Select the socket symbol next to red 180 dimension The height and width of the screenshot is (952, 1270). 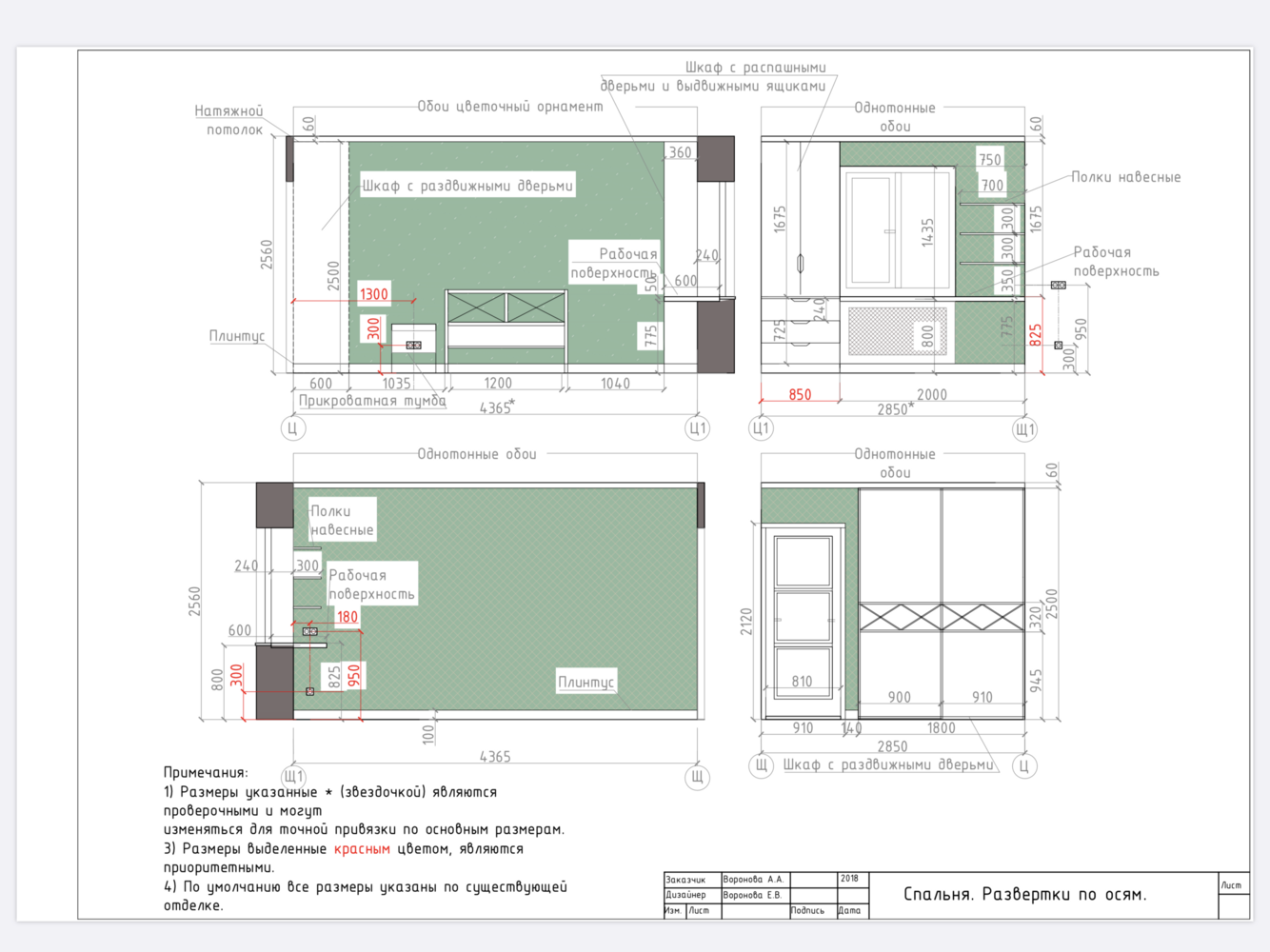(309, 631)
